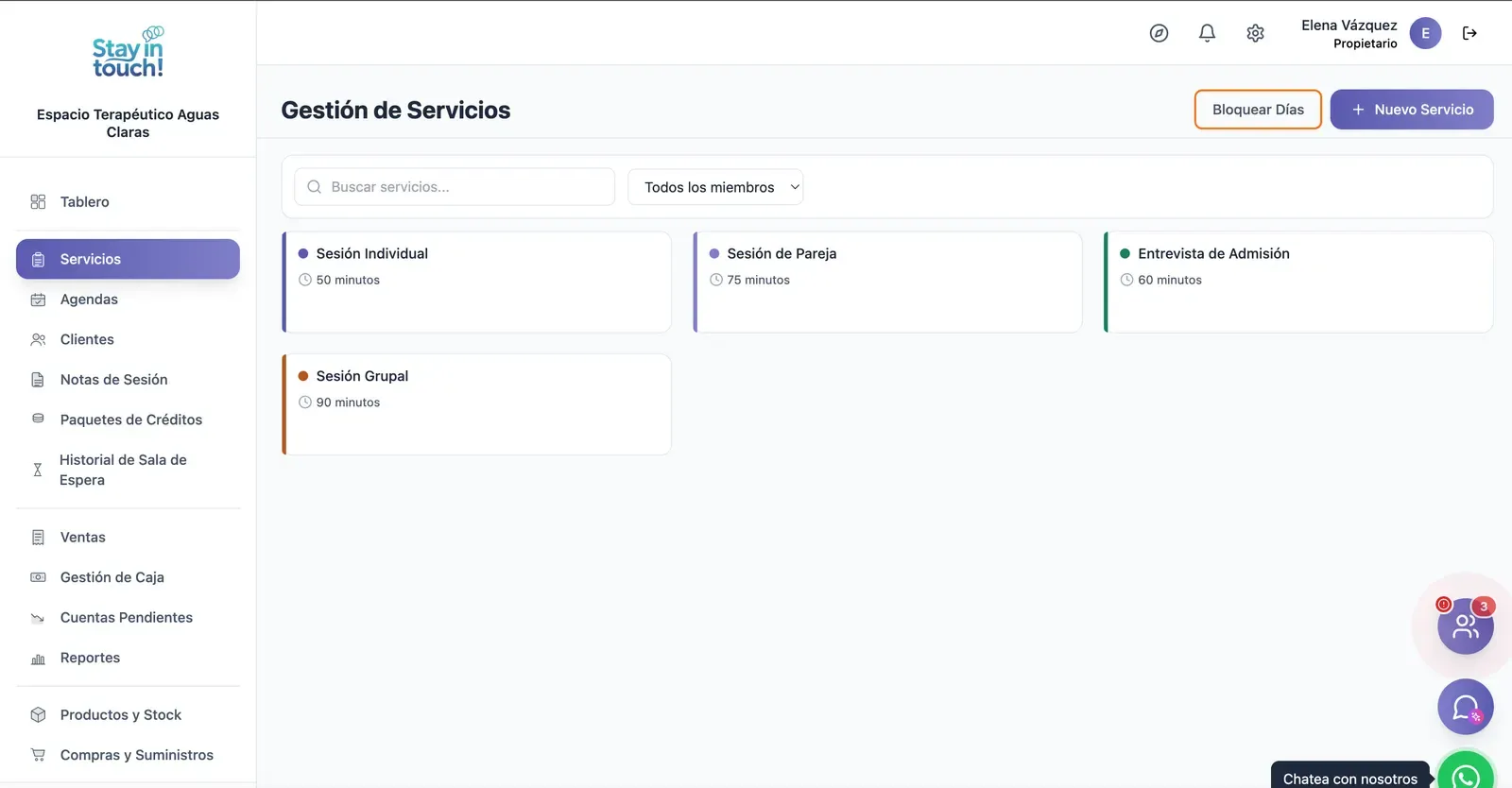The image size is (1512, 788).
Task: Open the Elena Vázquez avatar
Action: click(1425, 33)
